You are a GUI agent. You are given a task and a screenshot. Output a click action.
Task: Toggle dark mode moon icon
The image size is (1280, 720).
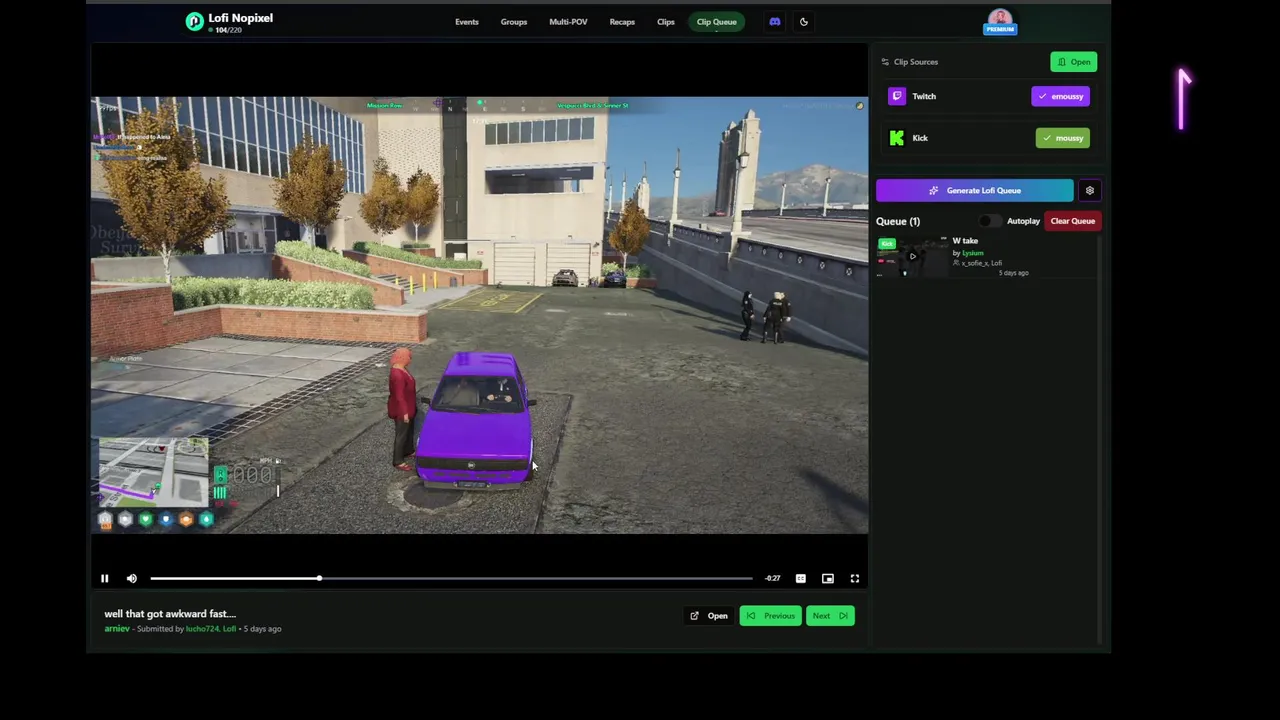coord(804,21)
